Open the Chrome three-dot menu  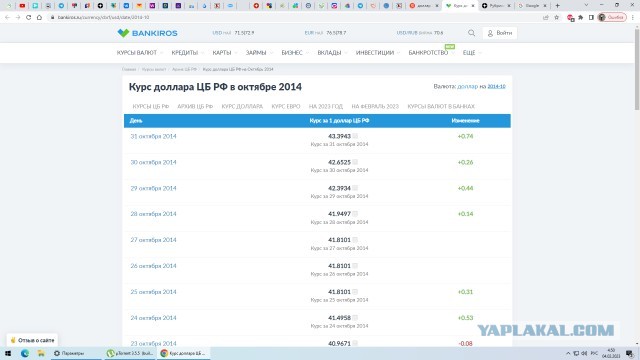(x=633, y=18)
